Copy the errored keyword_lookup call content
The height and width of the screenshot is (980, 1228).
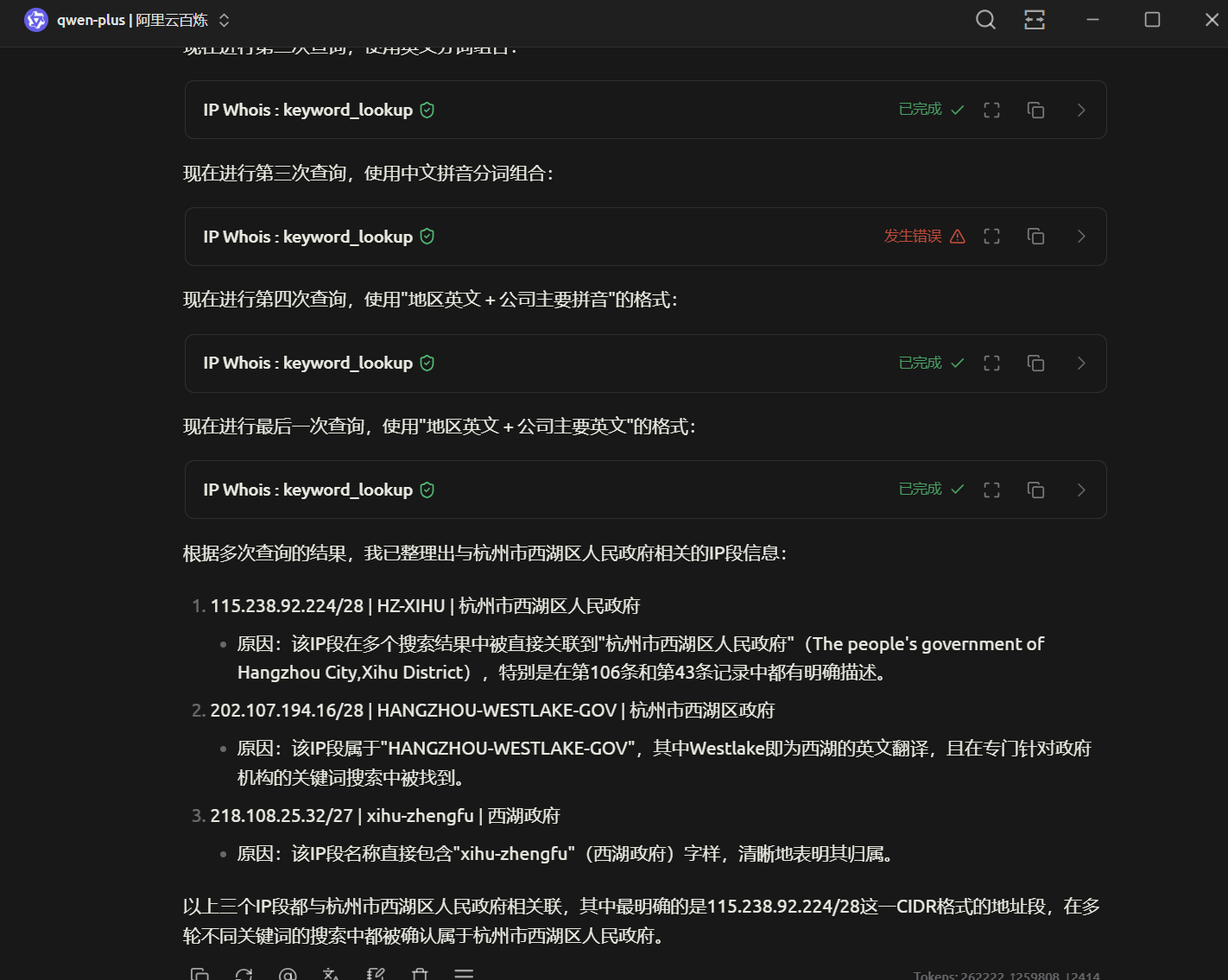click(1035, 236)
